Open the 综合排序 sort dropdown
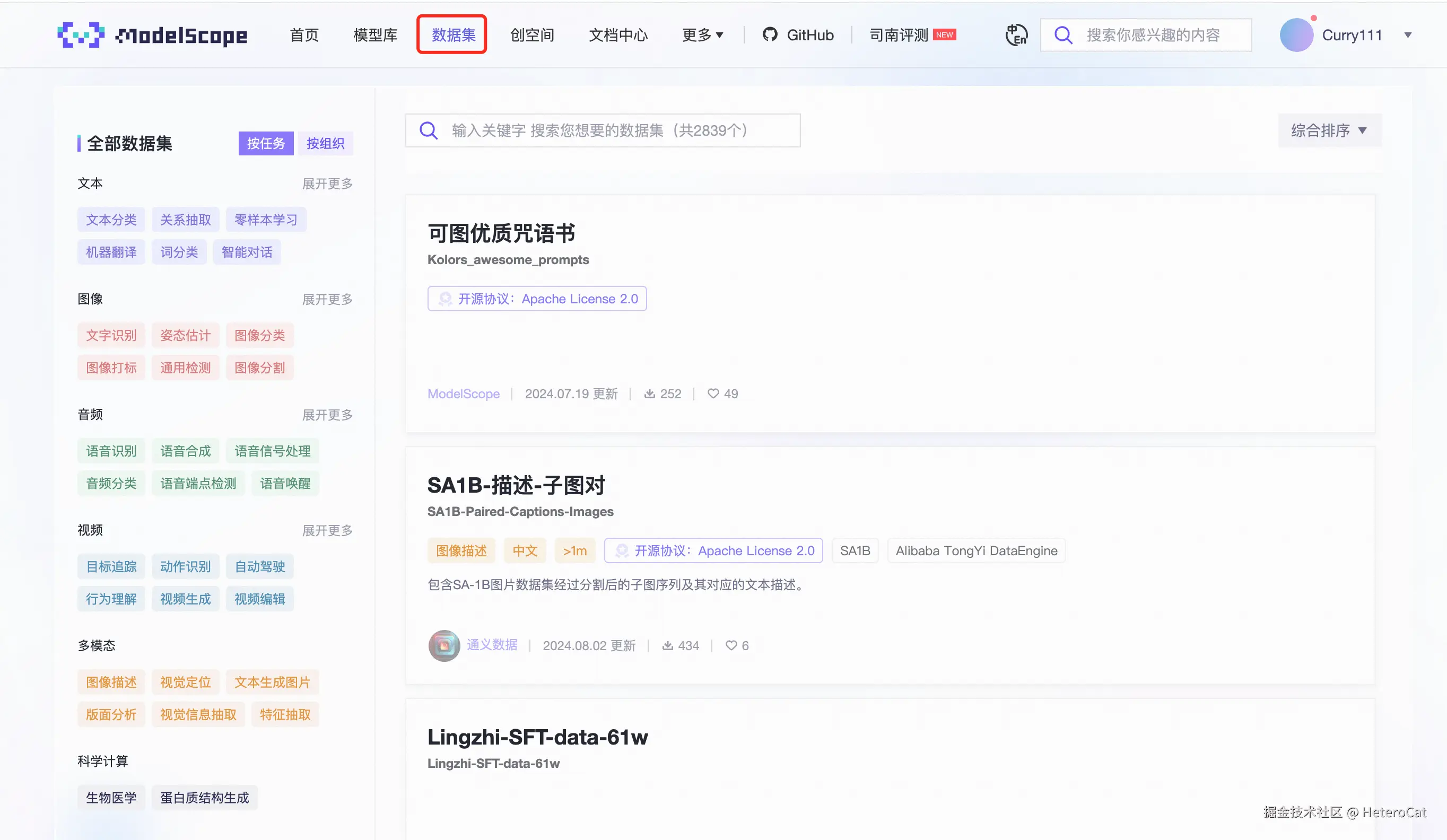1447x840 pixels. coord(1329,130)
